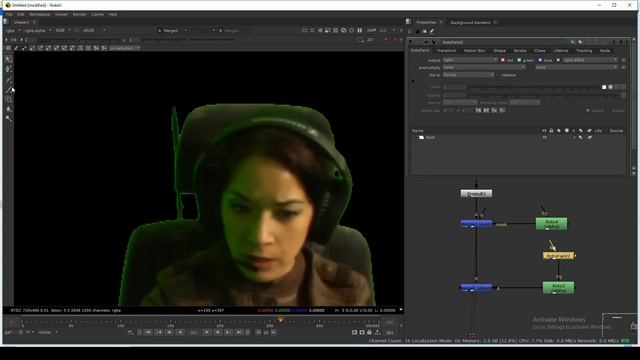Select the Premult1 node in node graph

coord(476,194)
